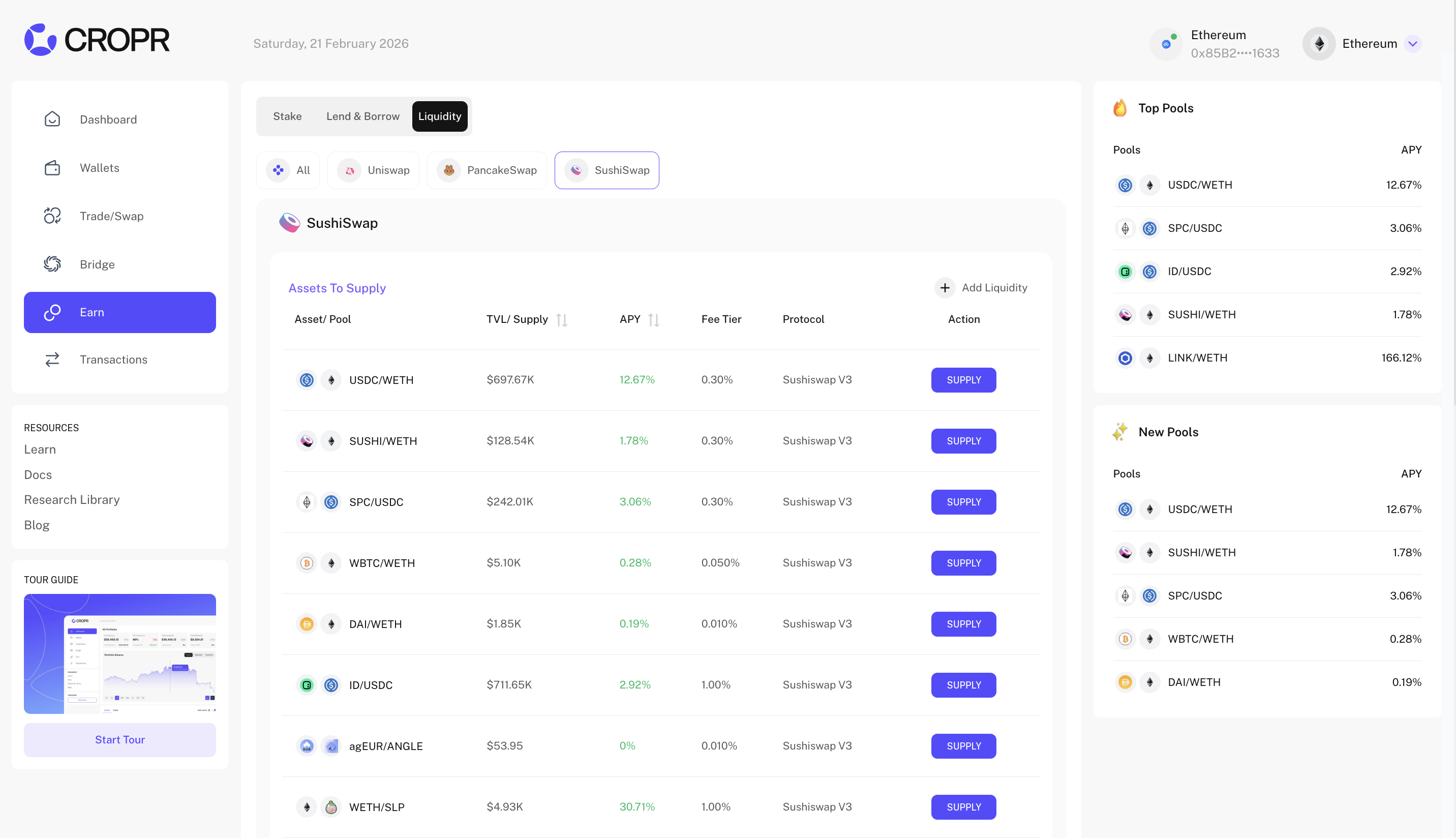Image resolution: width=1456 pixels, height=838 pixels.
Task: Open Trade/Swap from the sidebar
Action: [x=119, y=216]
